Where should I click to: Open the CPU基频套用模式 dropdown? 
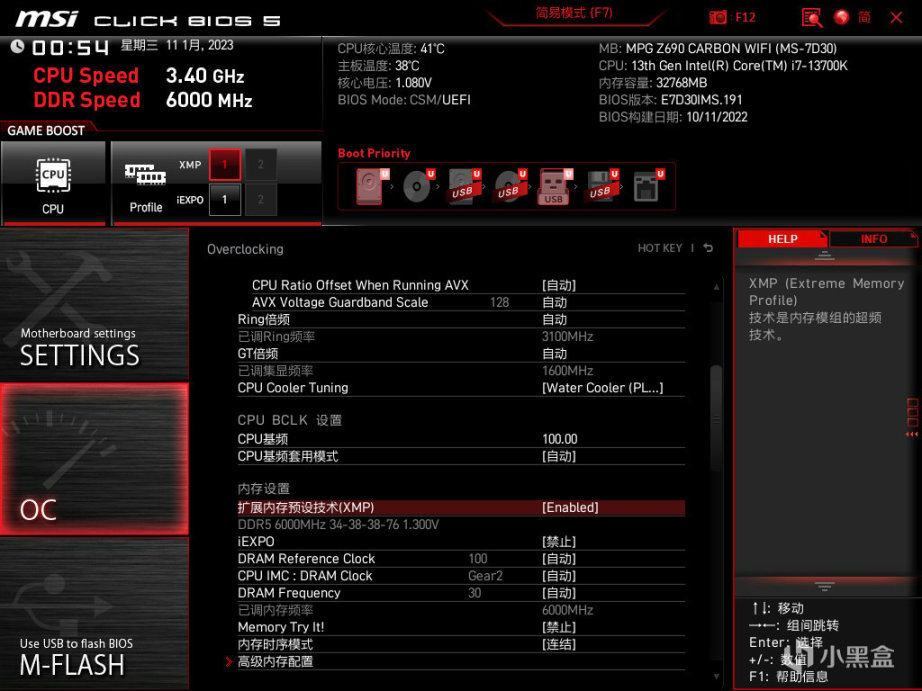click(559, 456)
